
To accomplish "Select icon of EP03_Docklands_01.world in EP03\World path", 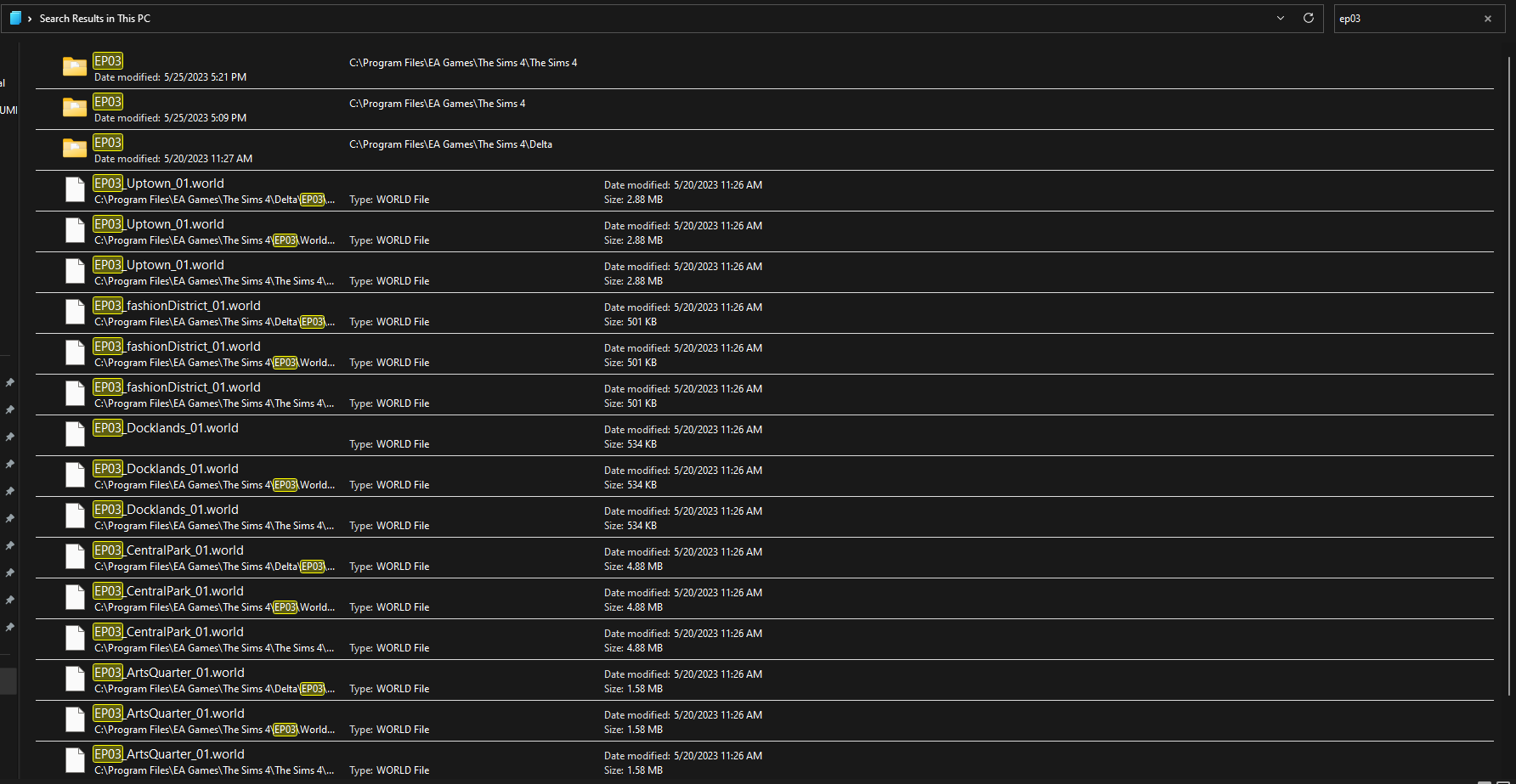I will point(75,475).
